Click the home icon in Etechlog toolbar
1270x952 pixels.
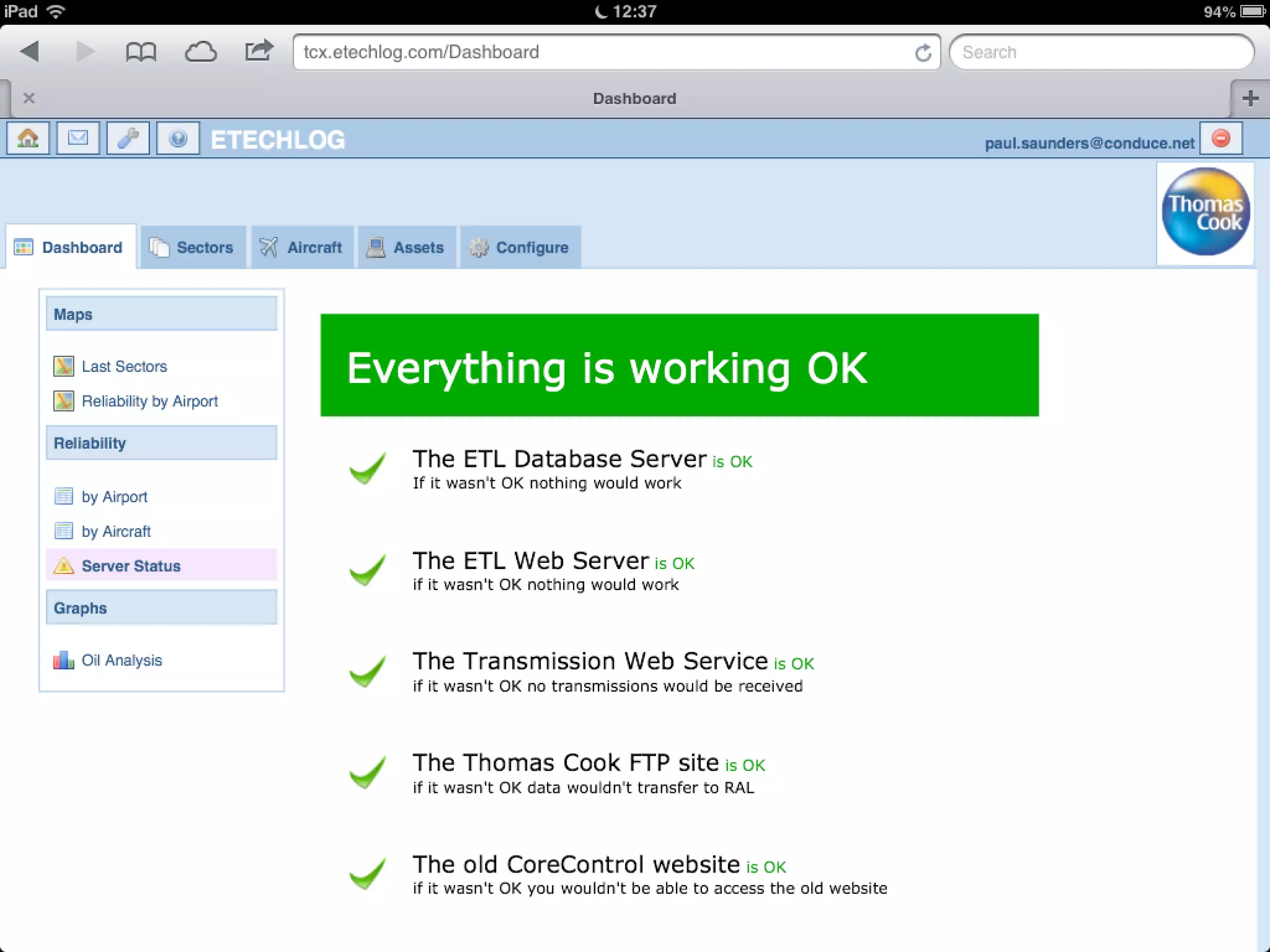click(28, 138)
